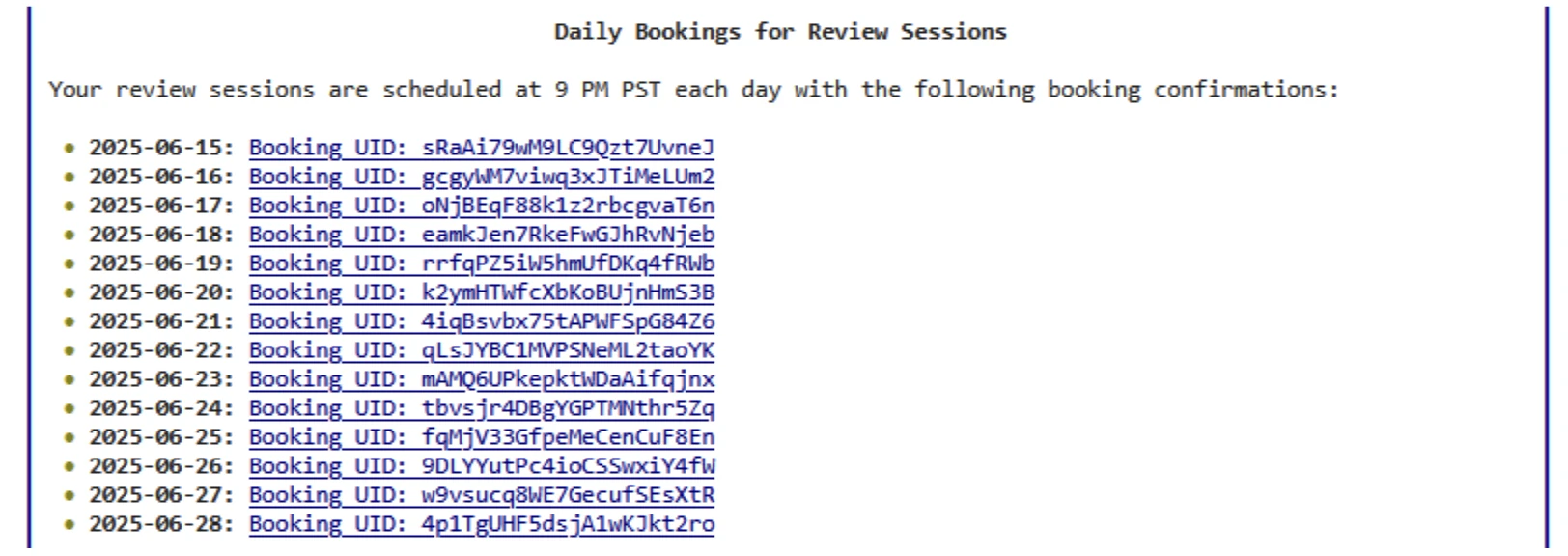The image size is (1568, 556).
Task: Click the booking UID link for 2025-06-17
Action: (481, 206)
